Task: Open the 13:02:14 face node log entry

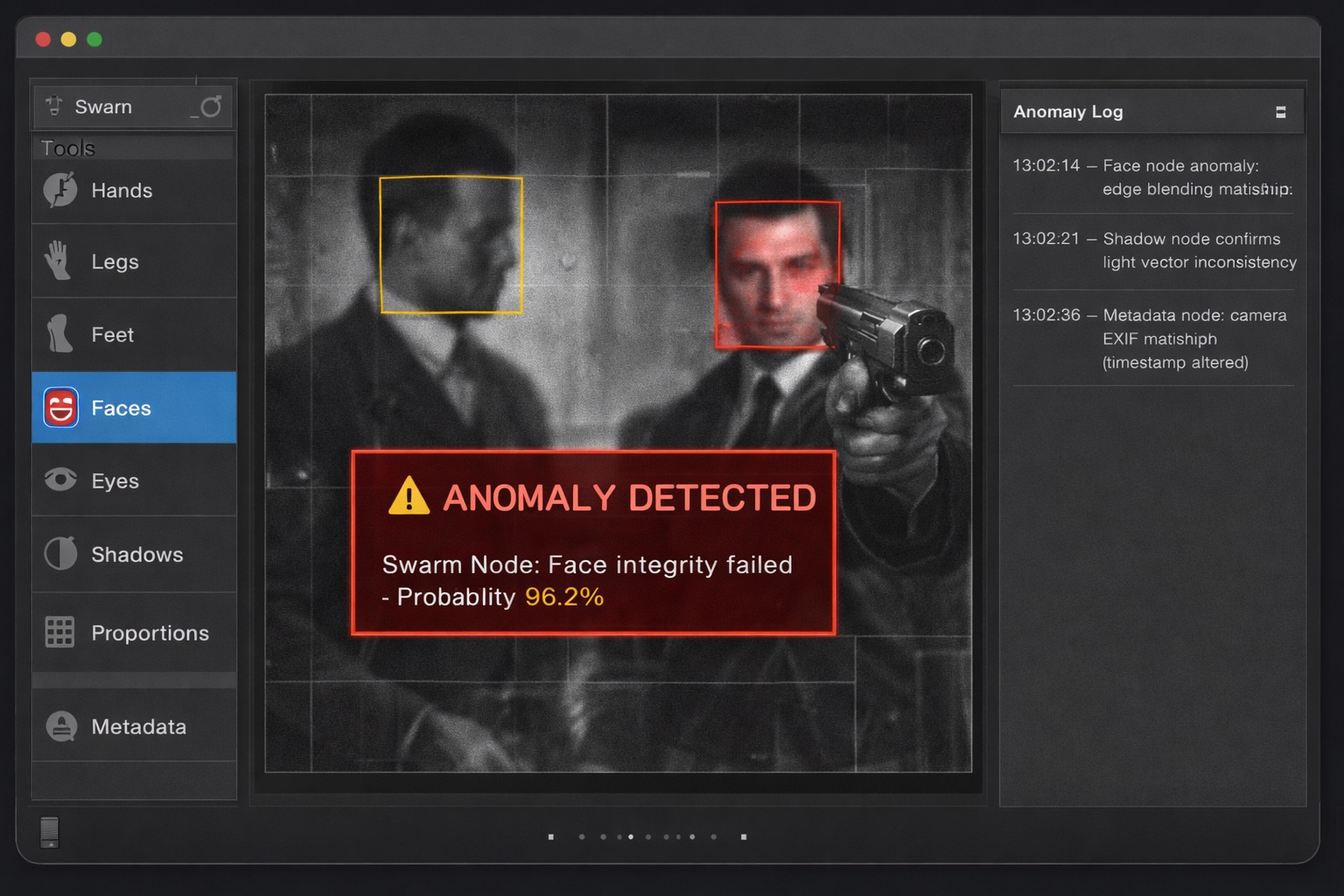Action: click(x=1152, y=178)
